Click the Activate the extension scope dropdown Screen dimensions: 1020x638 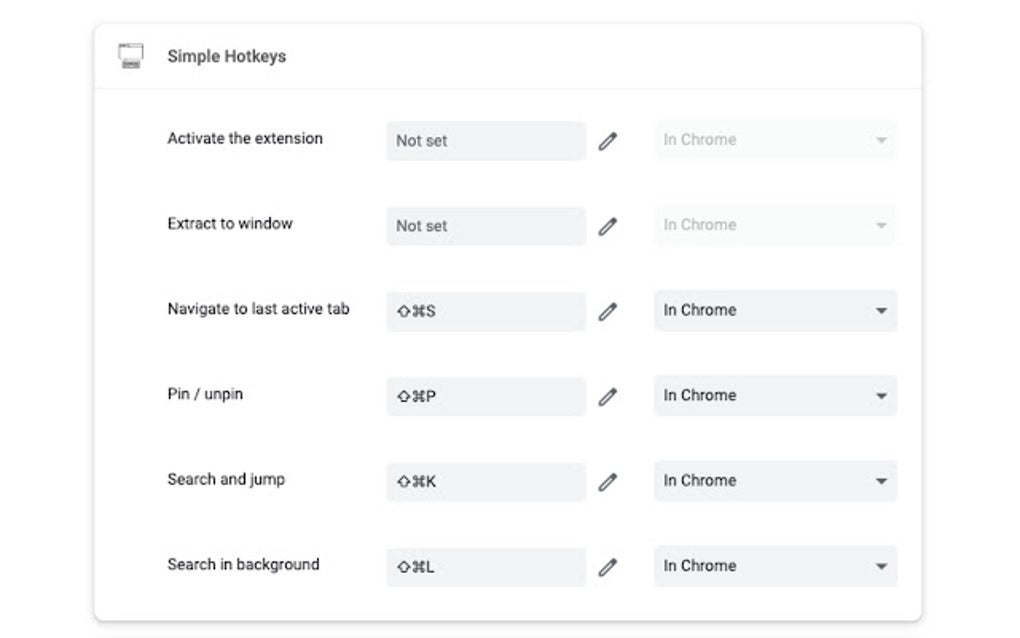click(775, 140)
